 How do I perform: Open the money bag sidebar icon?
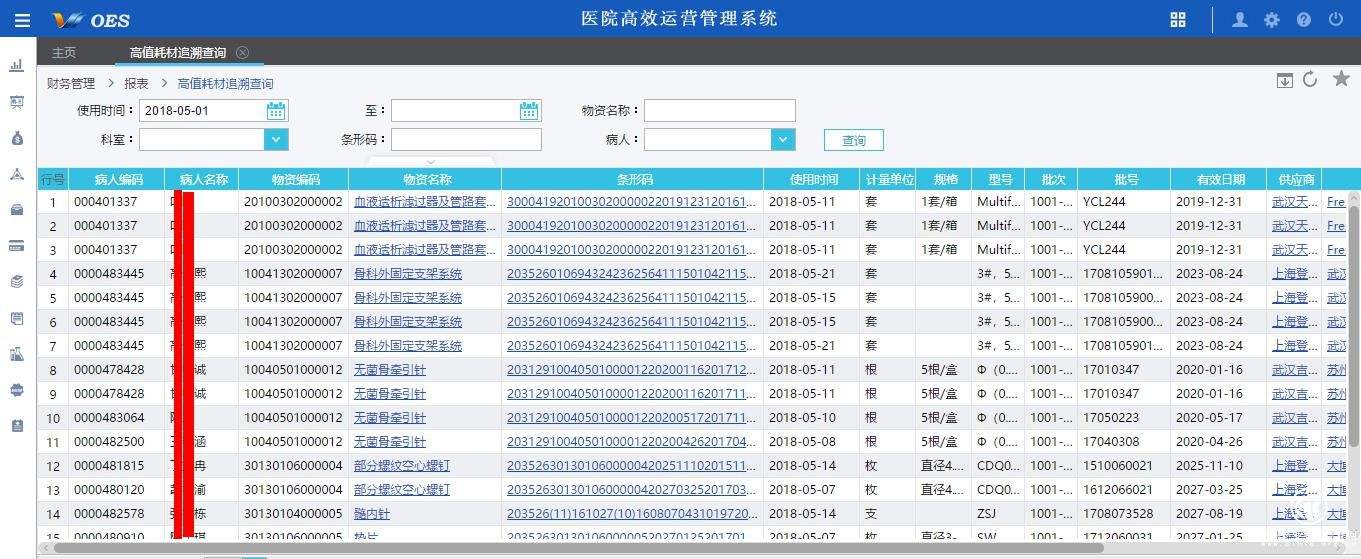16,138
